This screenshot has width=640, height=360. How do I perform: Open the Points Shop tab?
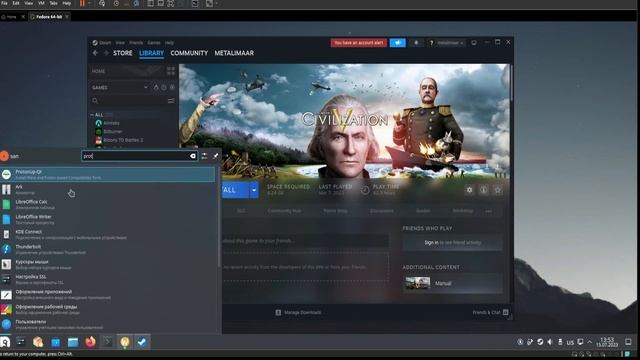click(335, 211)
